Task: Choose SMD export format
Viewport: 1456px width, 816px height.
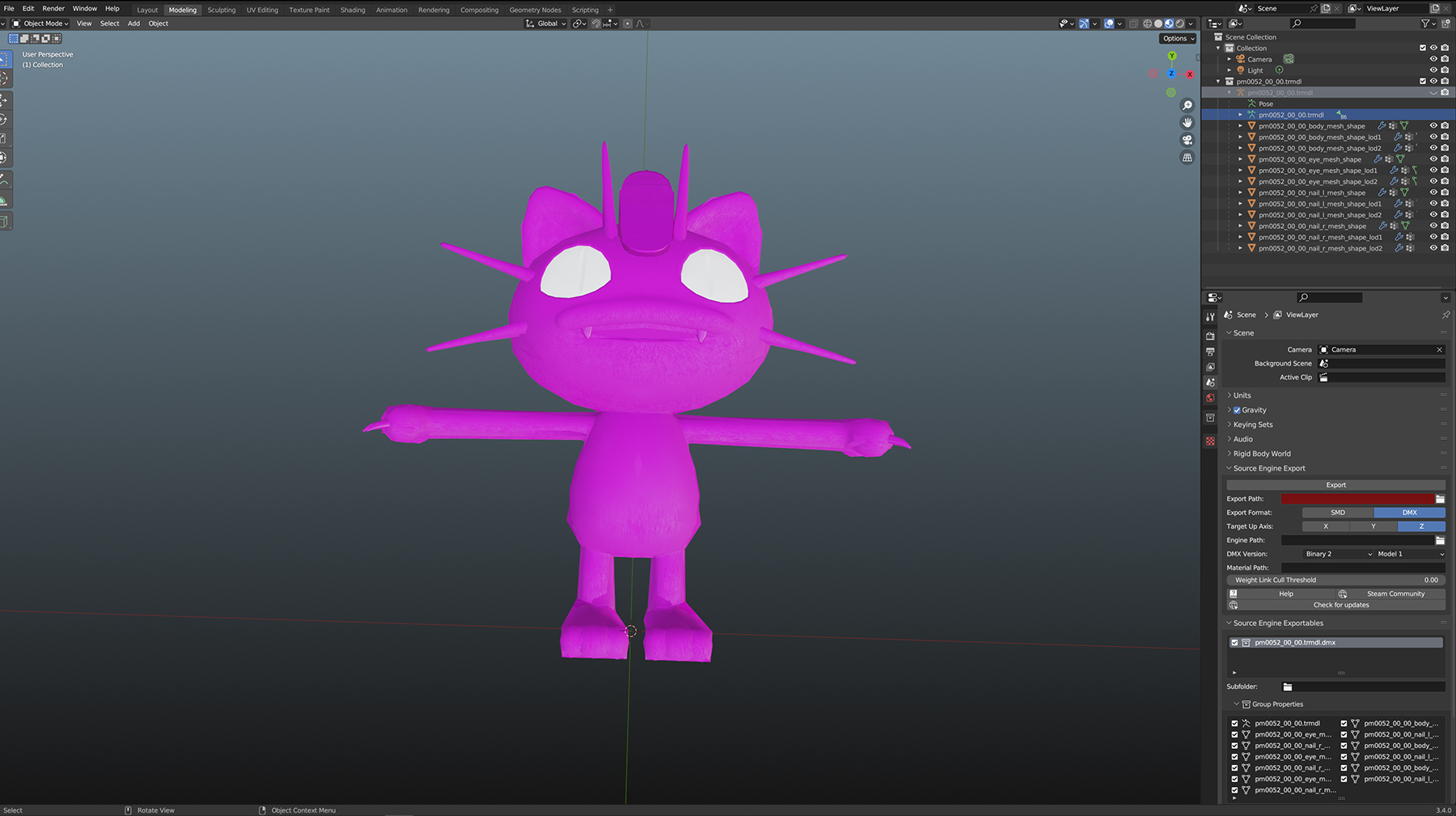Action: click(1338, 513)
